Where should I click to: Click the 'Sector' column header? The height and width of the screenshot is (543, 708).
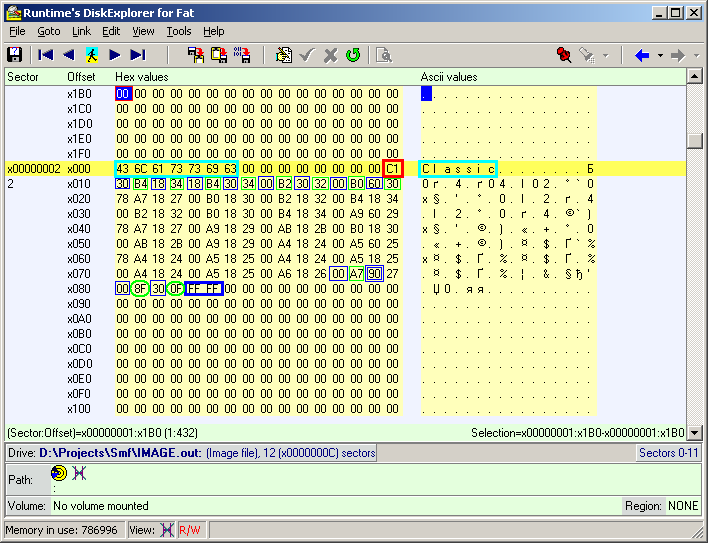[x=23, y=77]
